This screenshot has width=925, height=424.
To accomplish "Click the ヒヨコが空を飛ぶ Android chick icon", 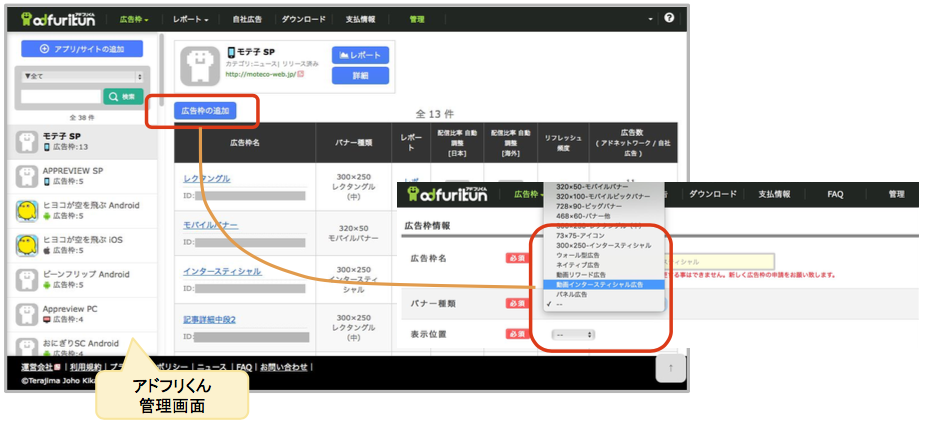I will click(27, 211).
